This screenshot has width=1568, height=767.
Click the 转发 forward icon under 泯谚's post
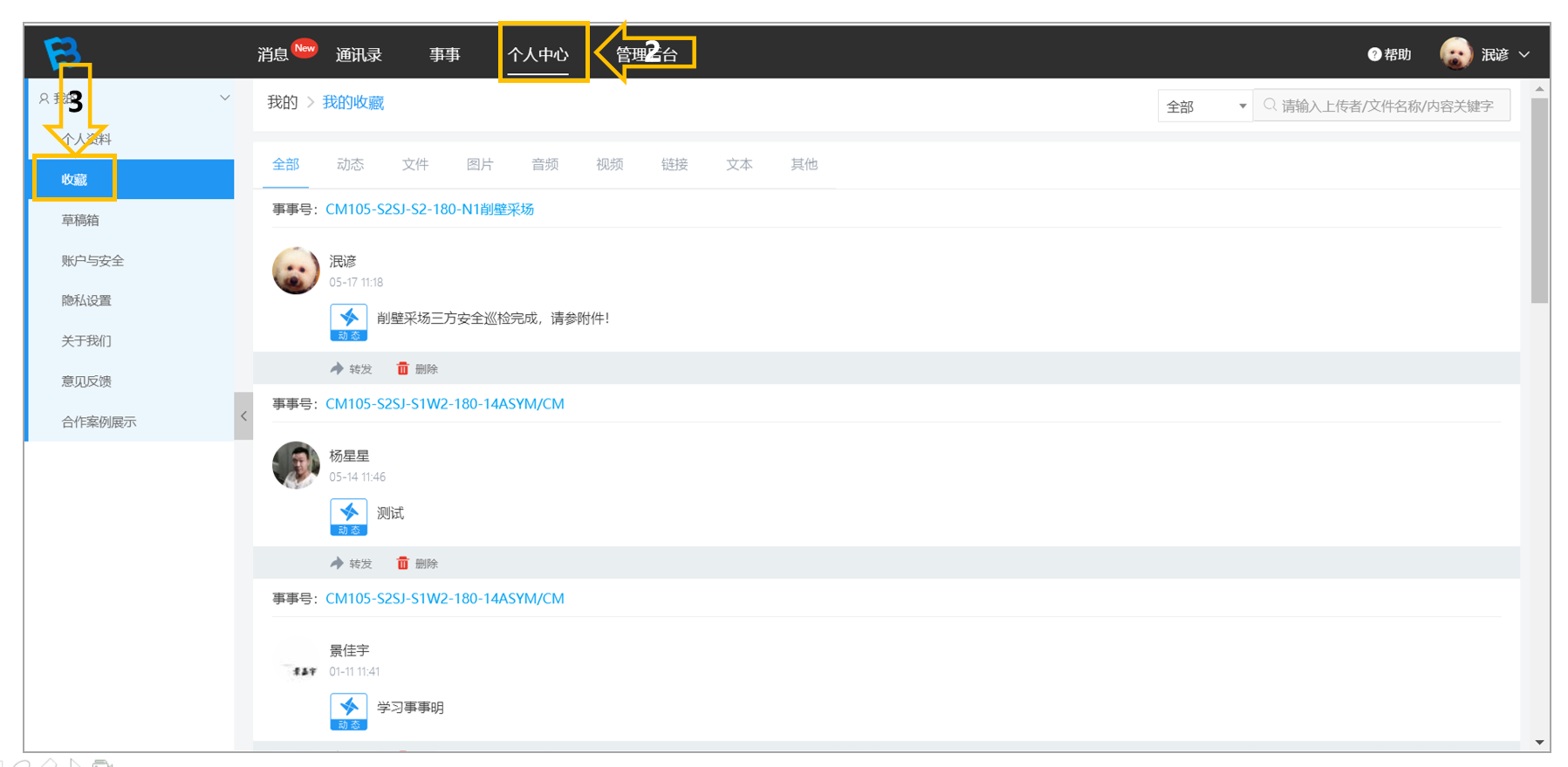pos(337,368)
